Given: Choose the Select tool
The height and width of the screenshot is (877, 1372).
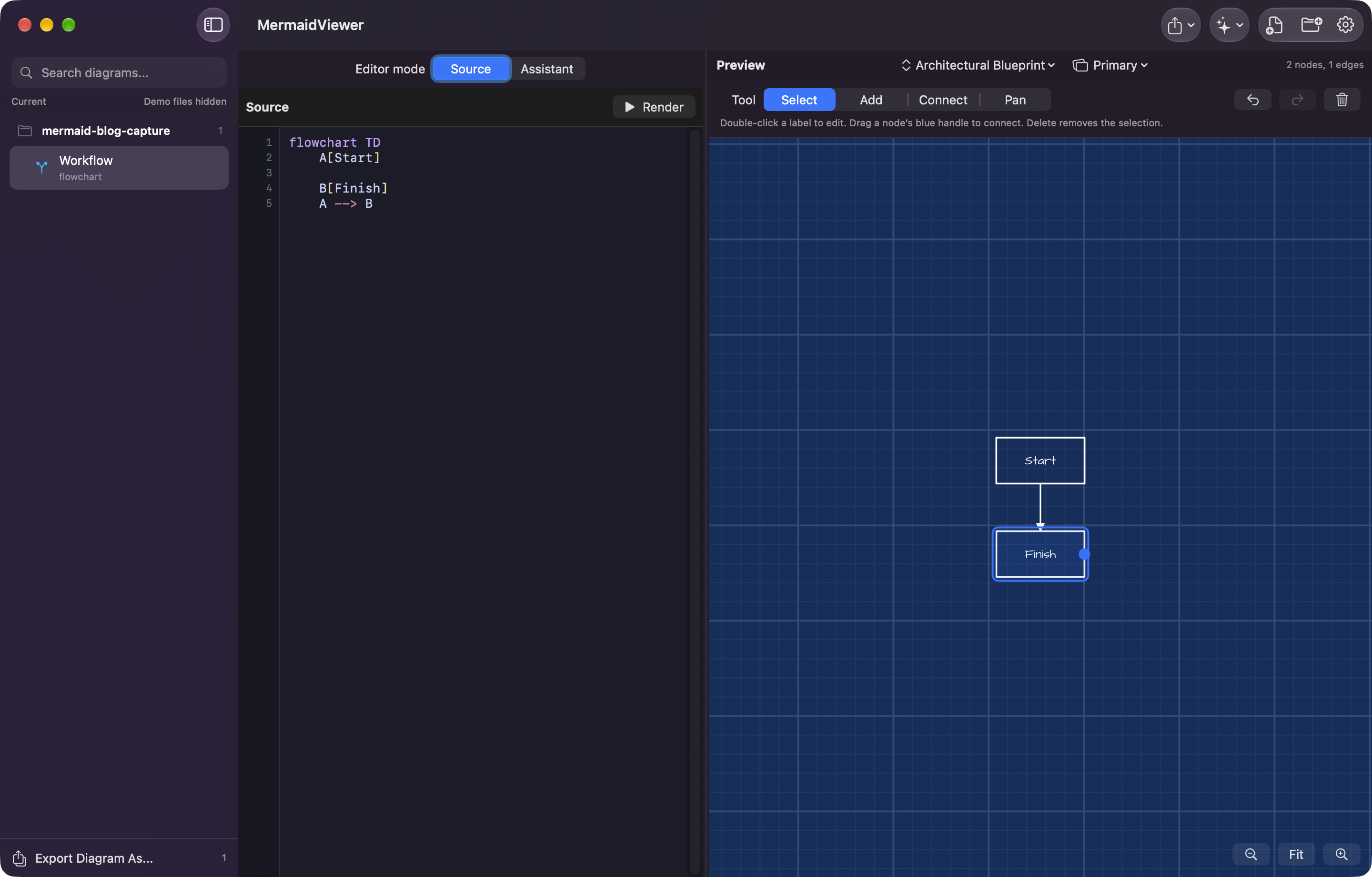Looking at the screenshot, I should point(799,100).
